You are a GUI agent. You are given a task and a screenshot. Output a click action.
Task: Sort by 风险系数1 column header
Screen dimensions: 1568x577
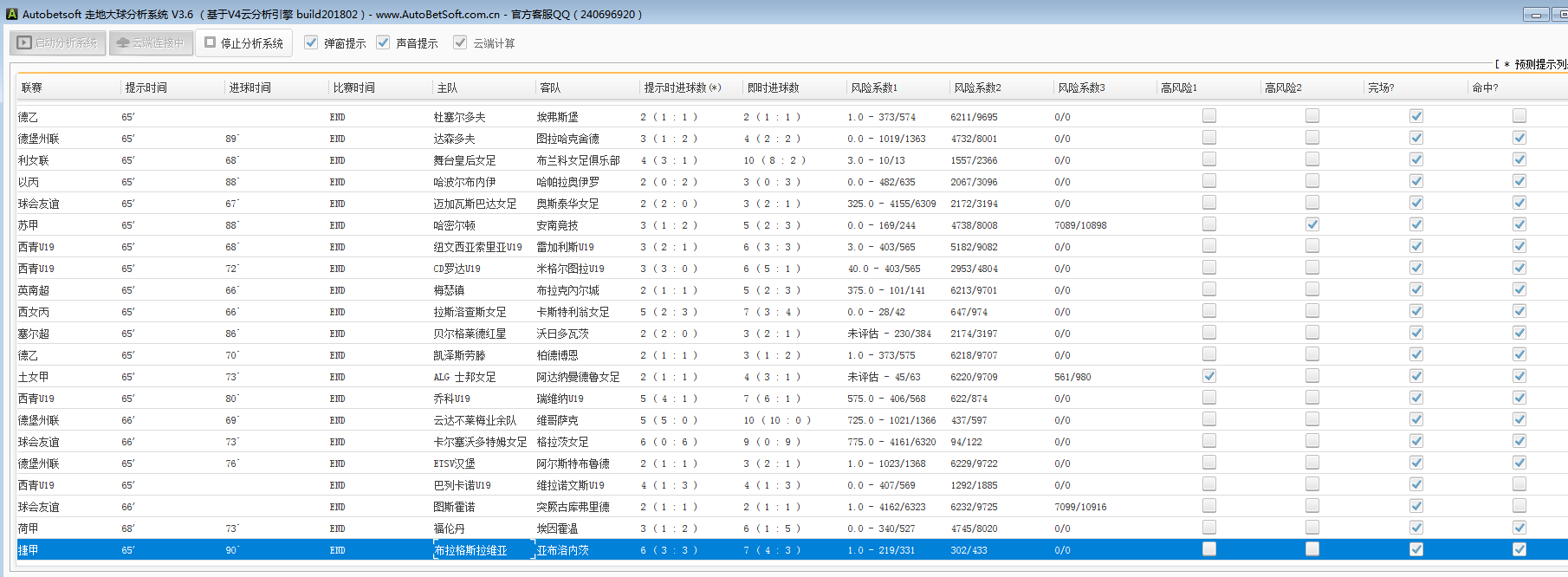tap(874, 88)
